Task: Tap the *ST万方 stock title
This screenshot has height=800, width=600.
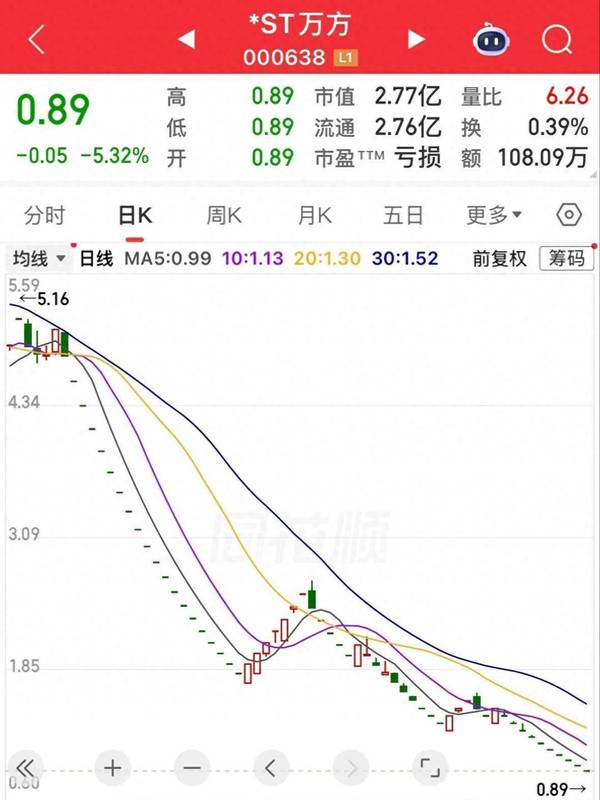Action: pos(299,24)
